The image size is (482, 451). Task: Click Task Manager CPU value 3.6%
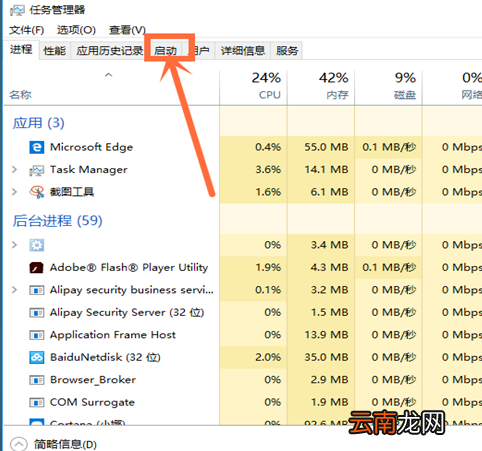(x=268, y=170)
